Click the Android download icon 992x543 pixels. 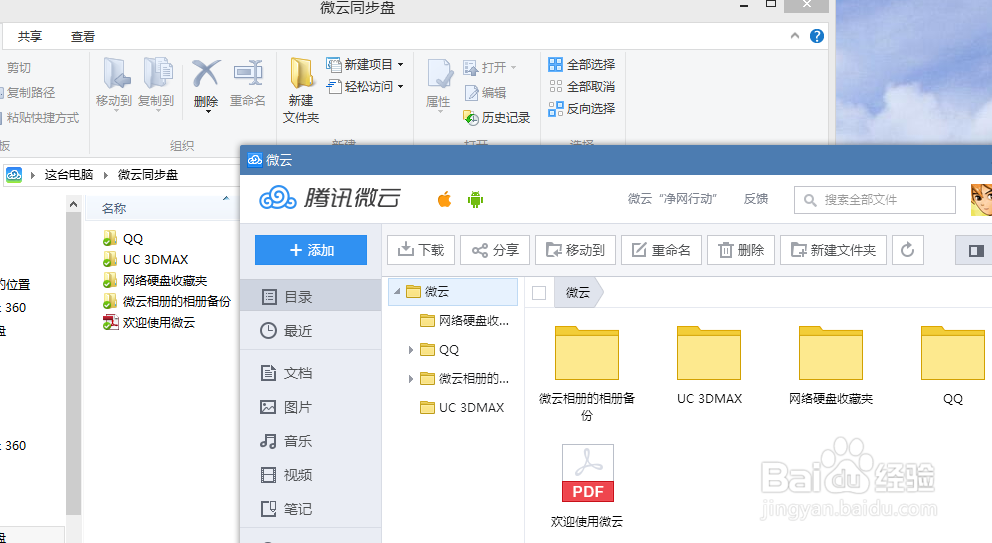[475, 199]
